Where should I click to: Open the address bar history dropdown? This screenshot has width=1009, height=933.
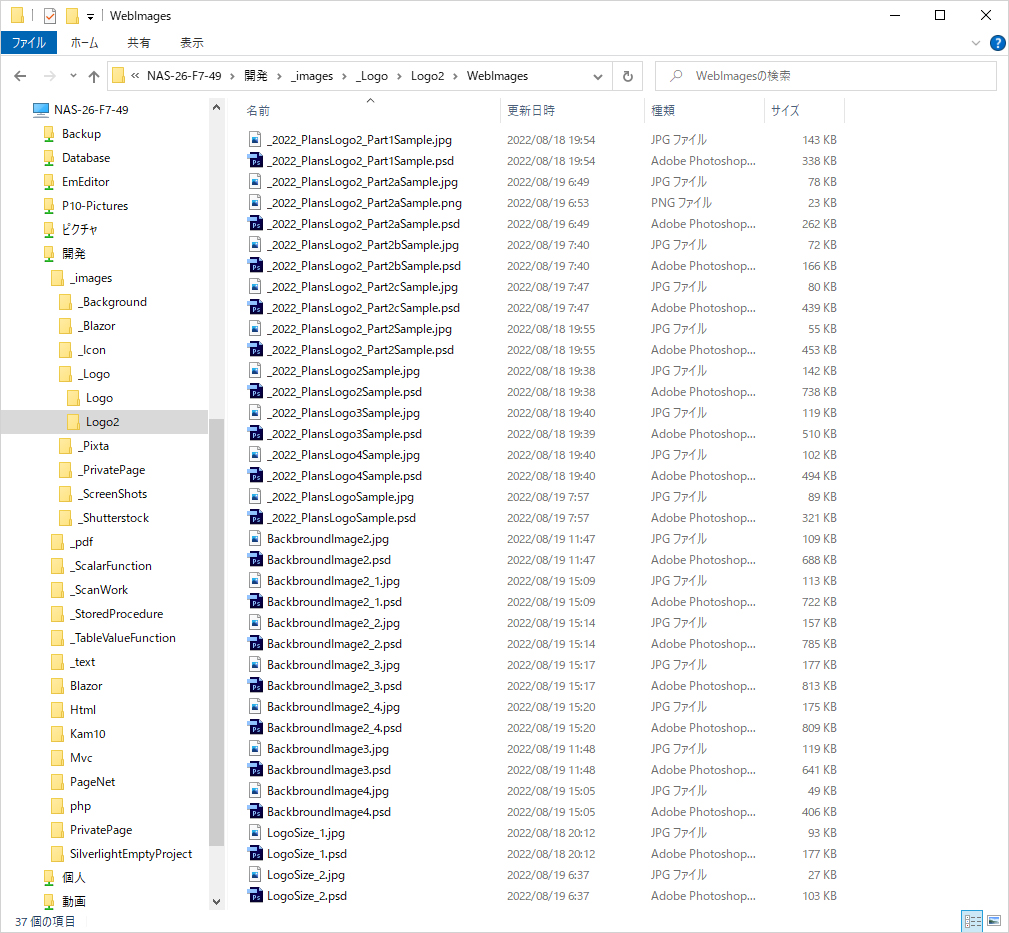pyautogui.click(x=598, y=76)
